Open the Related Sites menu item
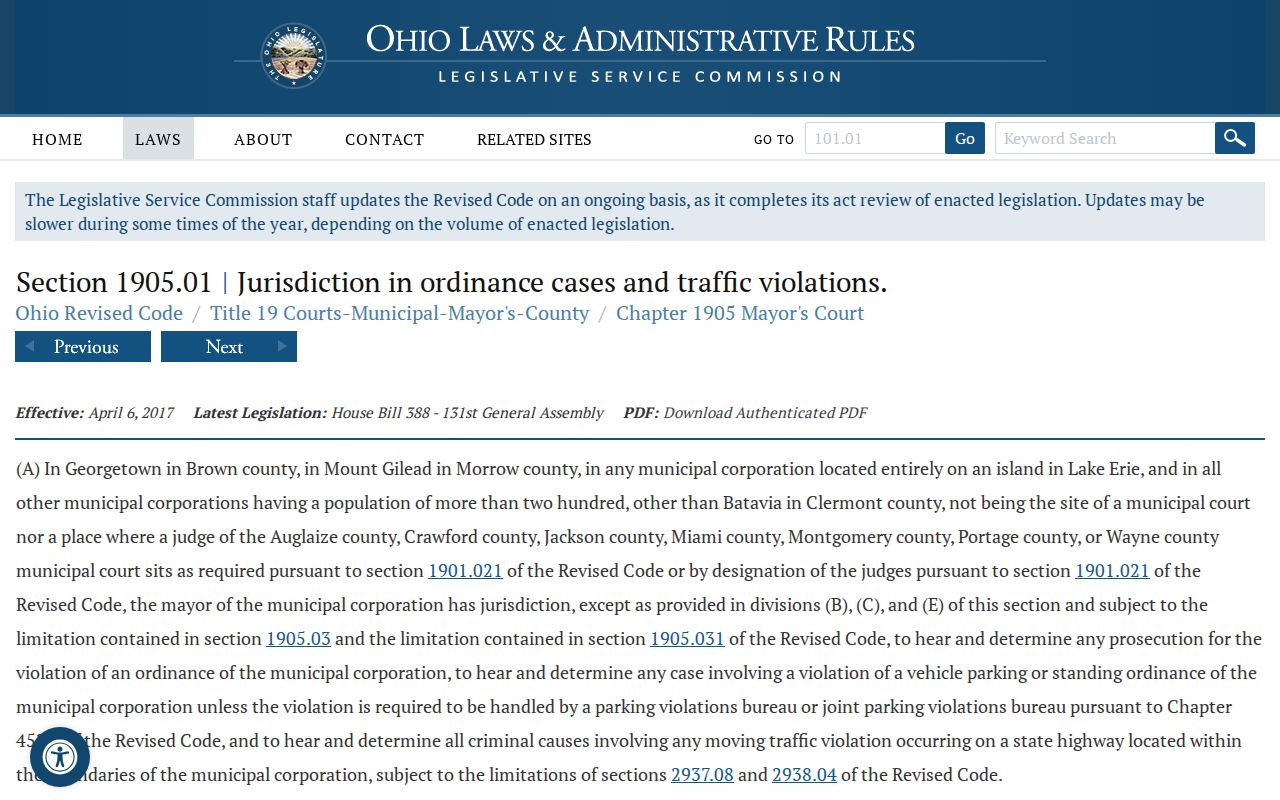 coord(534,139)
